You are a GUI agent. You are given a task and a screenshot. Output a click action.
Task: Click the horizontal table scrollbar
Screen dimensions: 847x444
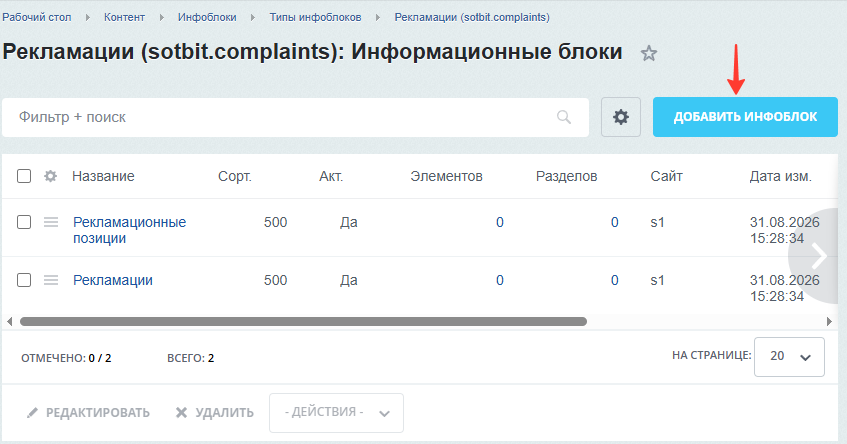tap(303, 321)
